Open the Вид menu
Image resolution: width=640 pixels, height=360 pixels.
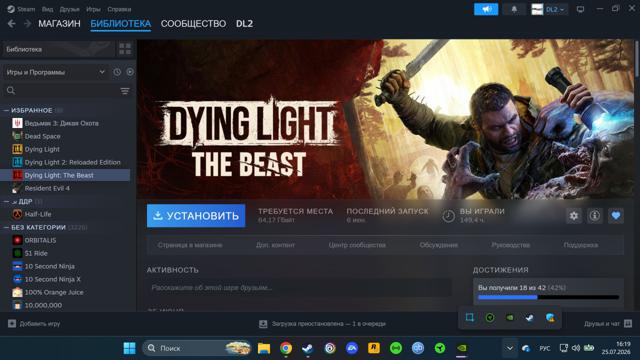(47, 9)
